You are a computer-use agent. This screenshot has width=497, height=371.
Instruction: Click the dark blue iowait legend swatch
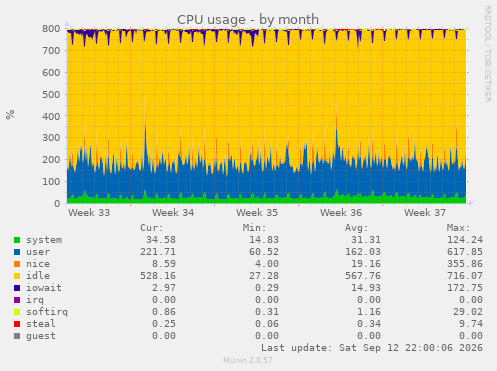coord(17,288)
